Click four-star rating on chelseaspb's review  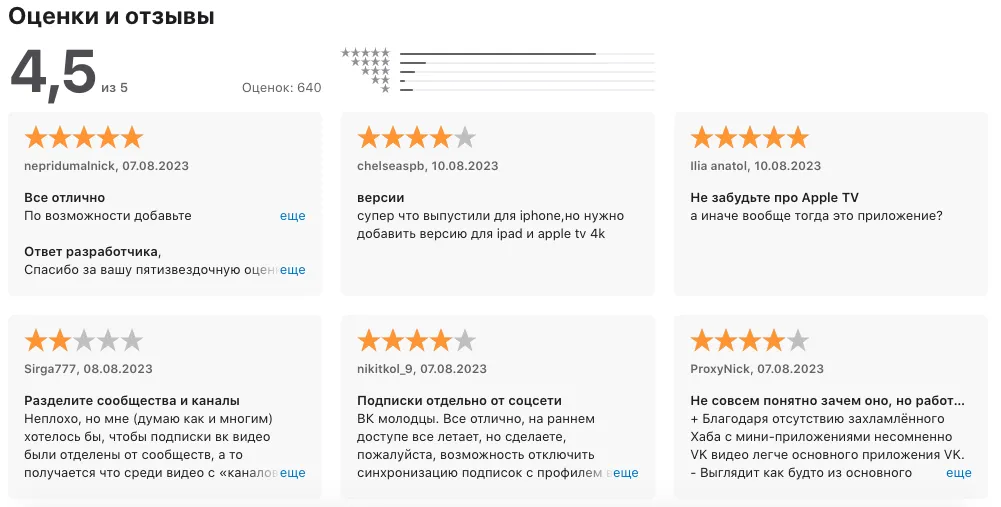[417, 138]
